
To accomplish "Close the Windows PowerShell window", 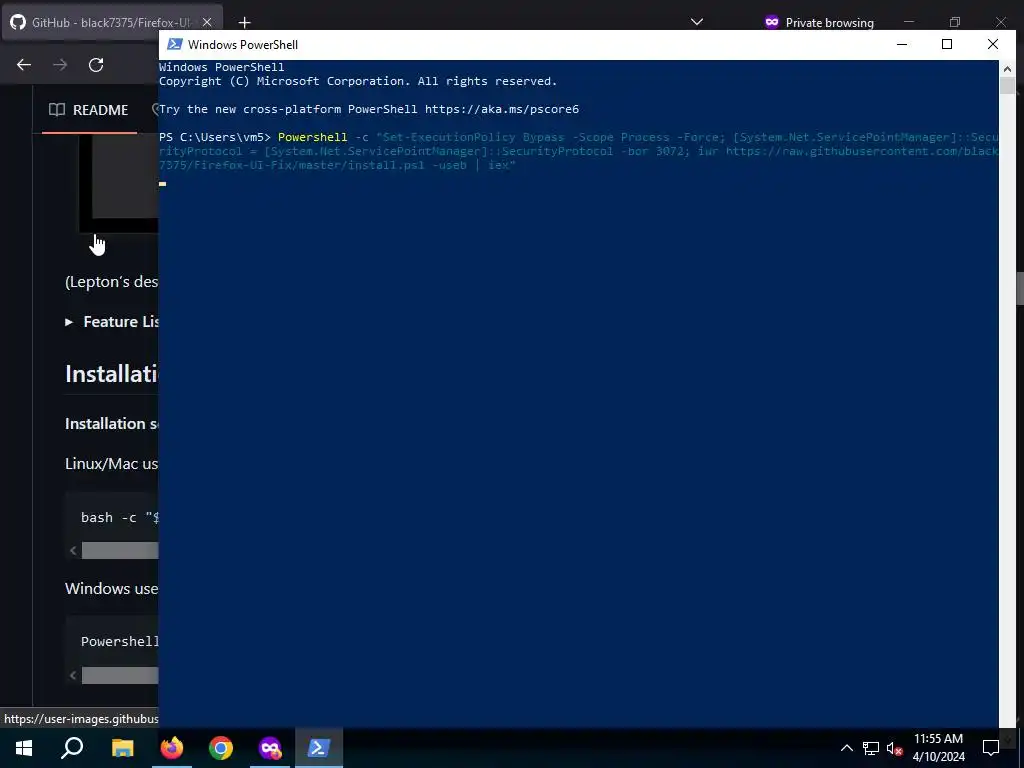I will tap(993, 44).
